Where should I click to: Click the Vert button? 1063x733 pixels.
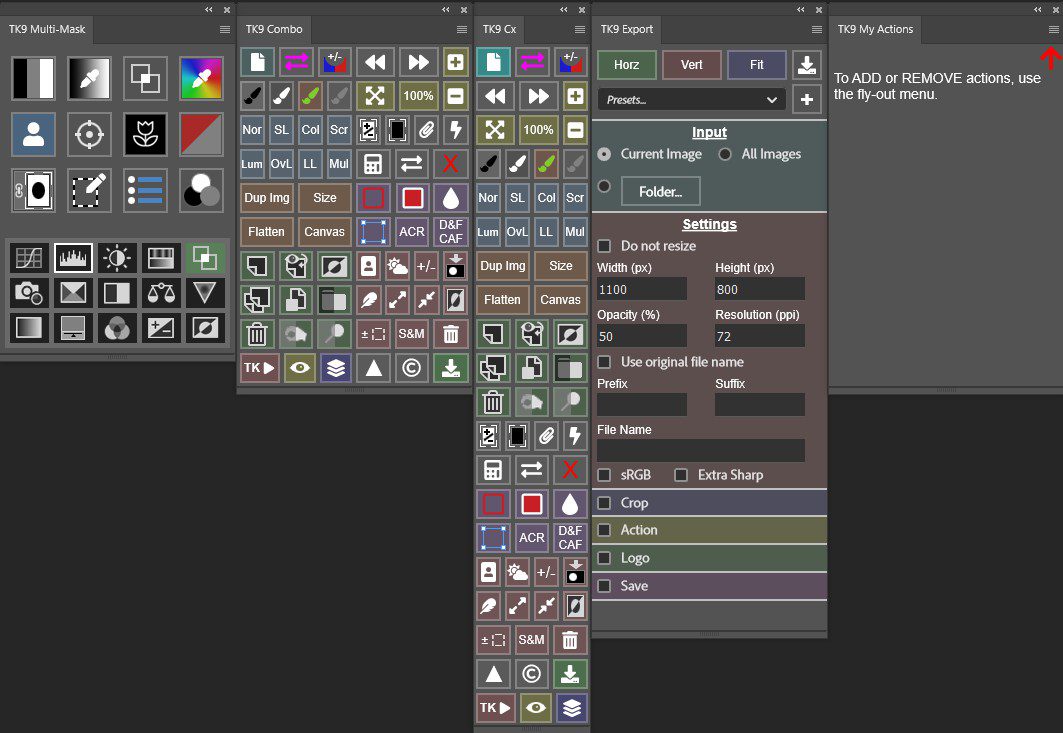(x=692, y=64)
